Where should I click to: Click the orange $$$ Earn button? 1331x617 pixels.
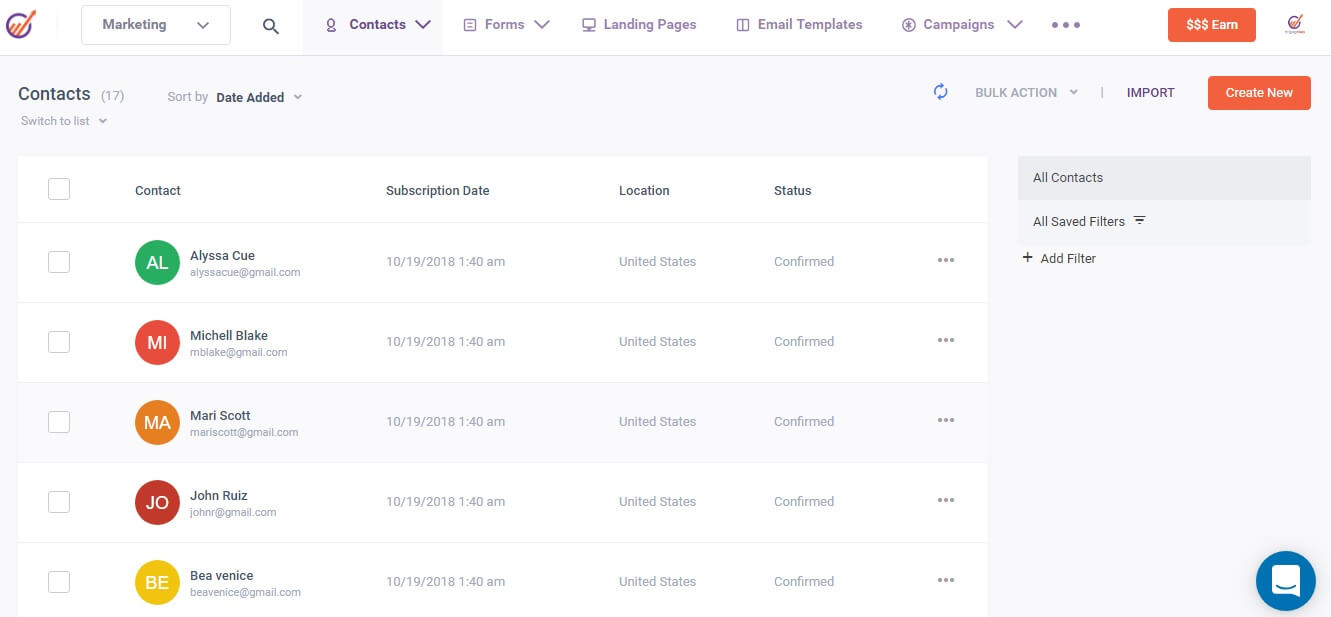(1211, 24)
